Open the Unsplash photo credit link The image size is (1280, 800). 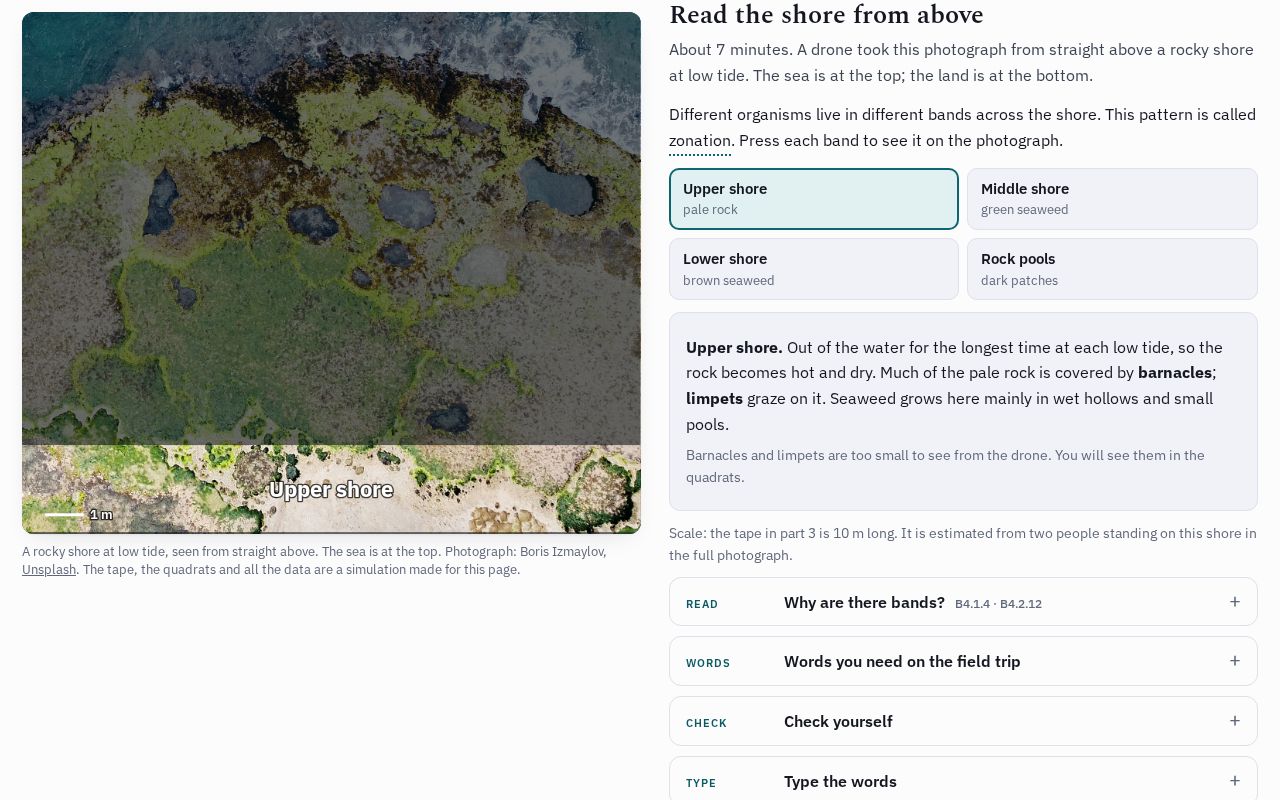tap(49, 570)
